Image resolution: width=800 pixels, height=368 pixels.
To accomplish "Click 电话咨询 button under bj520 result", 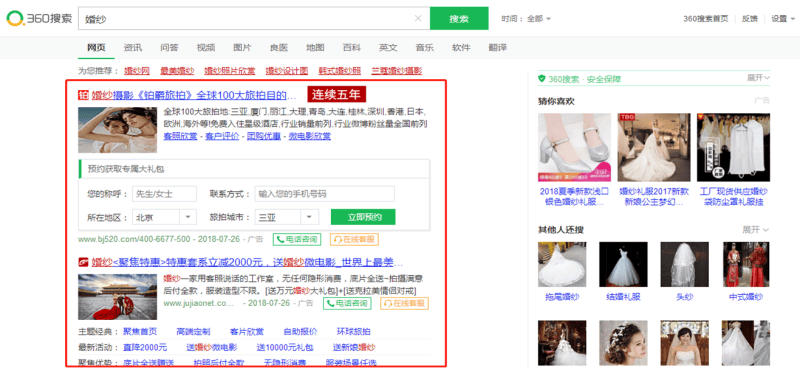I will (x=297, y=239).
